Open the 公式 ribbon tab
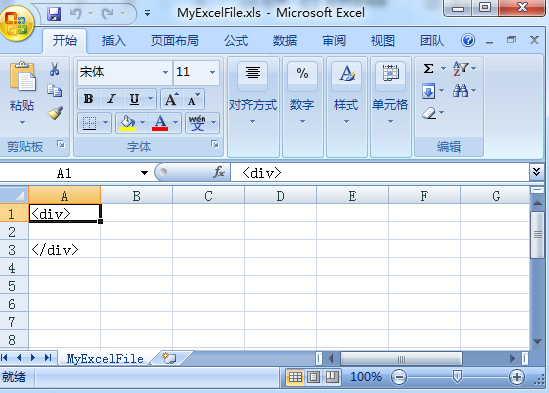The image size is (549, 393). [x=236, y=41]
